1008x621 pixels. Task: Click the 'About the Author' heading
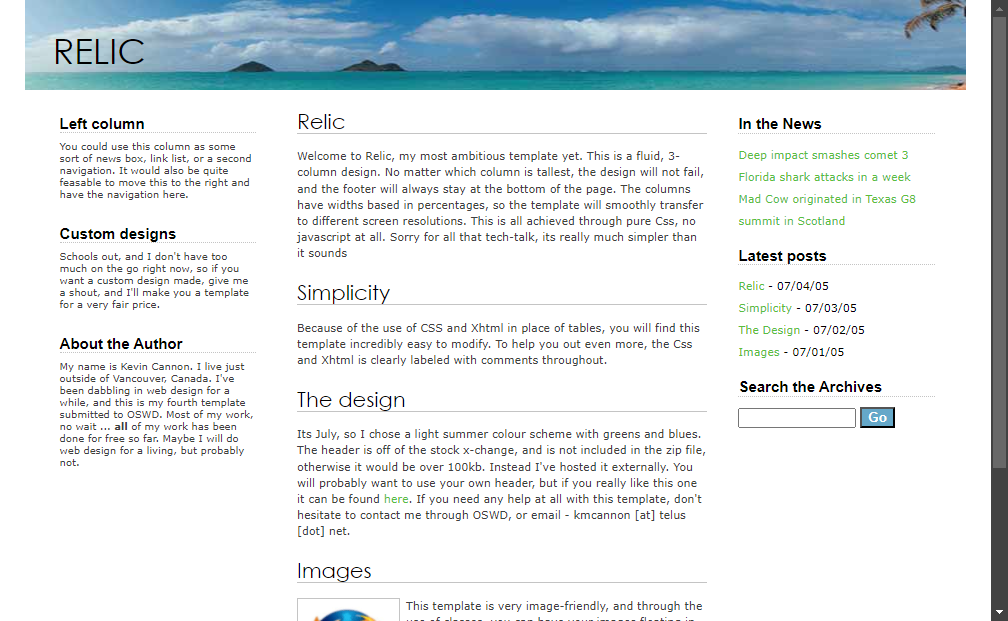click(x=121, y=344)
